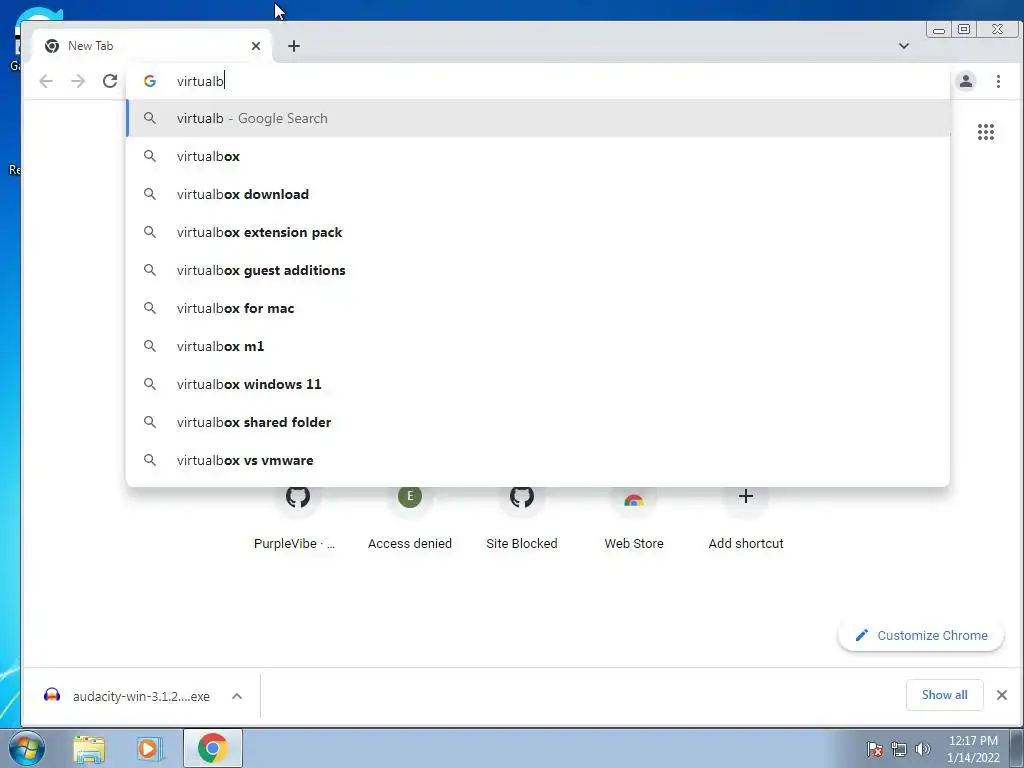
Task: Choose 'virtualbox windows 11' suggestion
Action: point(538,384)
